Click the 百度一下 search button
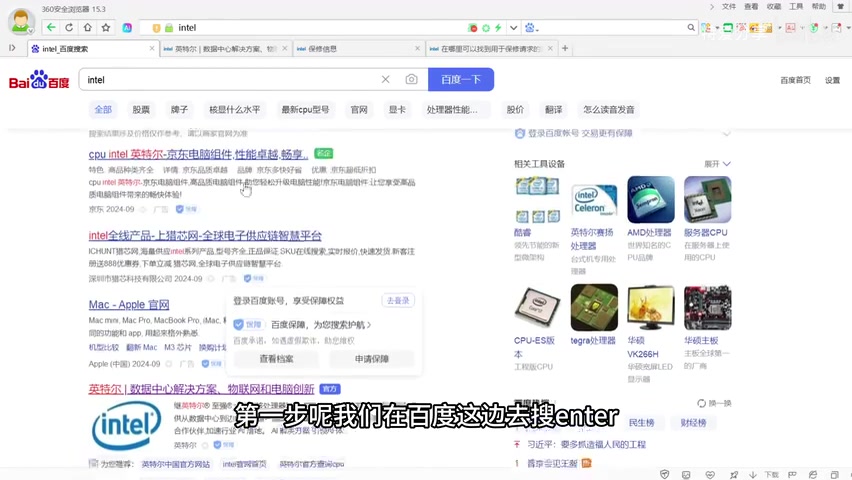852x480 pixels. click(x=461, y=79)
